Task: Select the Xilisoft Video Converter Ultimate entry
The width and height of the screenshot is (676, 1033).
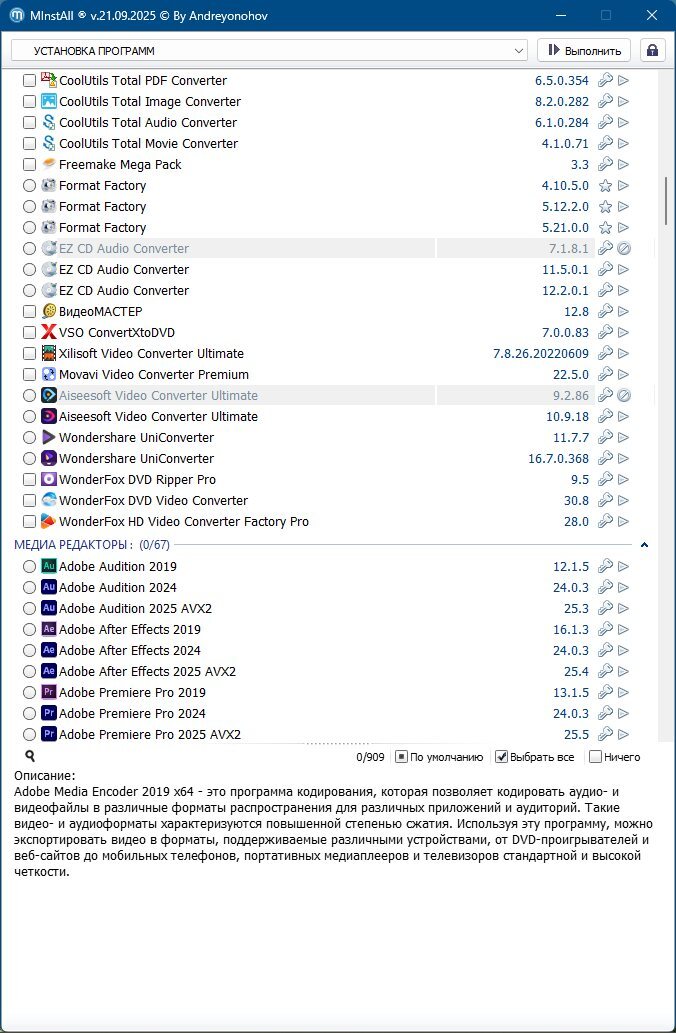Action: click(x=151, y=354)
